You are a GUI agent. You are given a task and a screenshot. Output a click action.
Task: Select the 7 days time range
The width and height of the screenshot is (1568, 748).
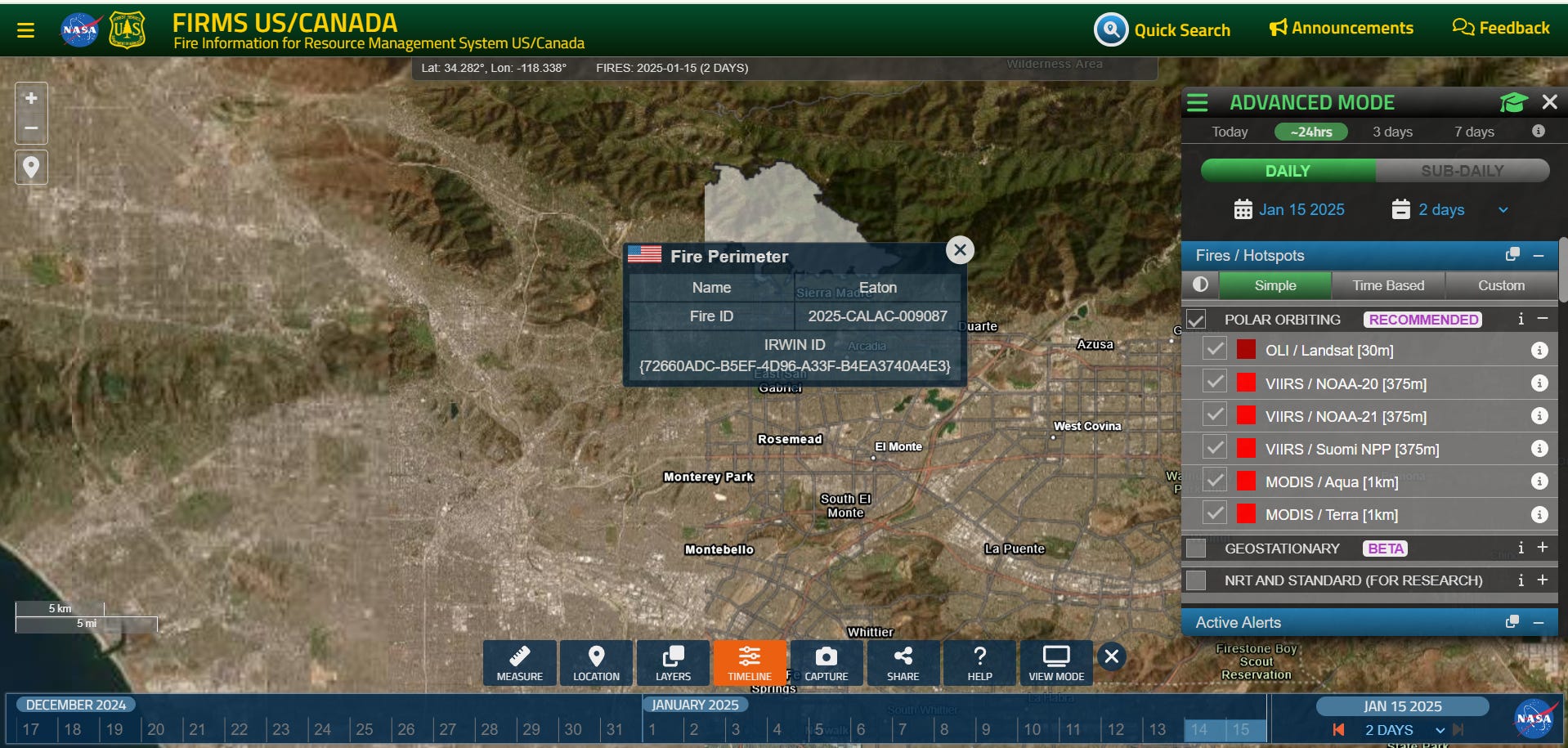(1474, 132)
